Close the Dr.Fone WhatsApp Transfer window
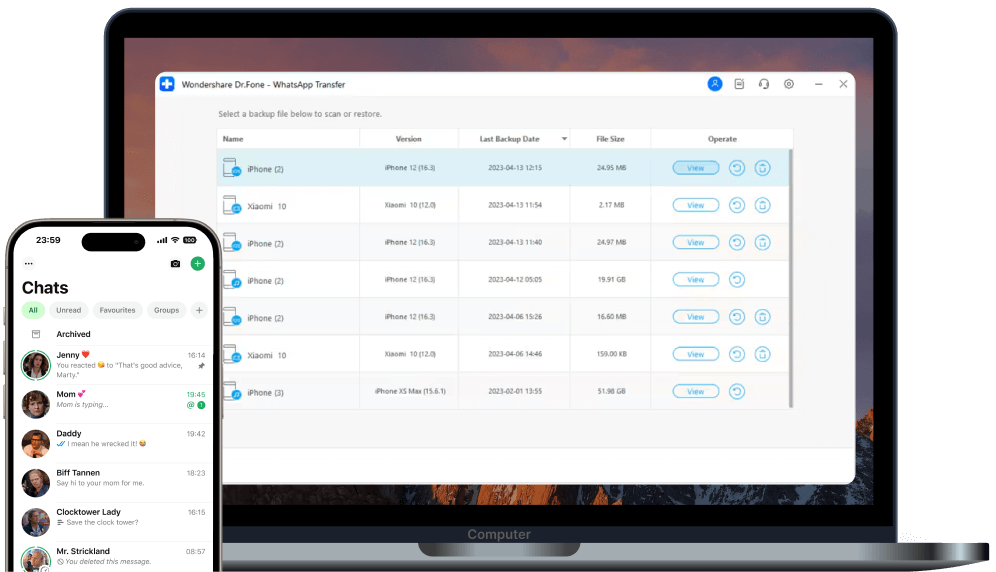The image size is (996, 572). coord(843,84)
